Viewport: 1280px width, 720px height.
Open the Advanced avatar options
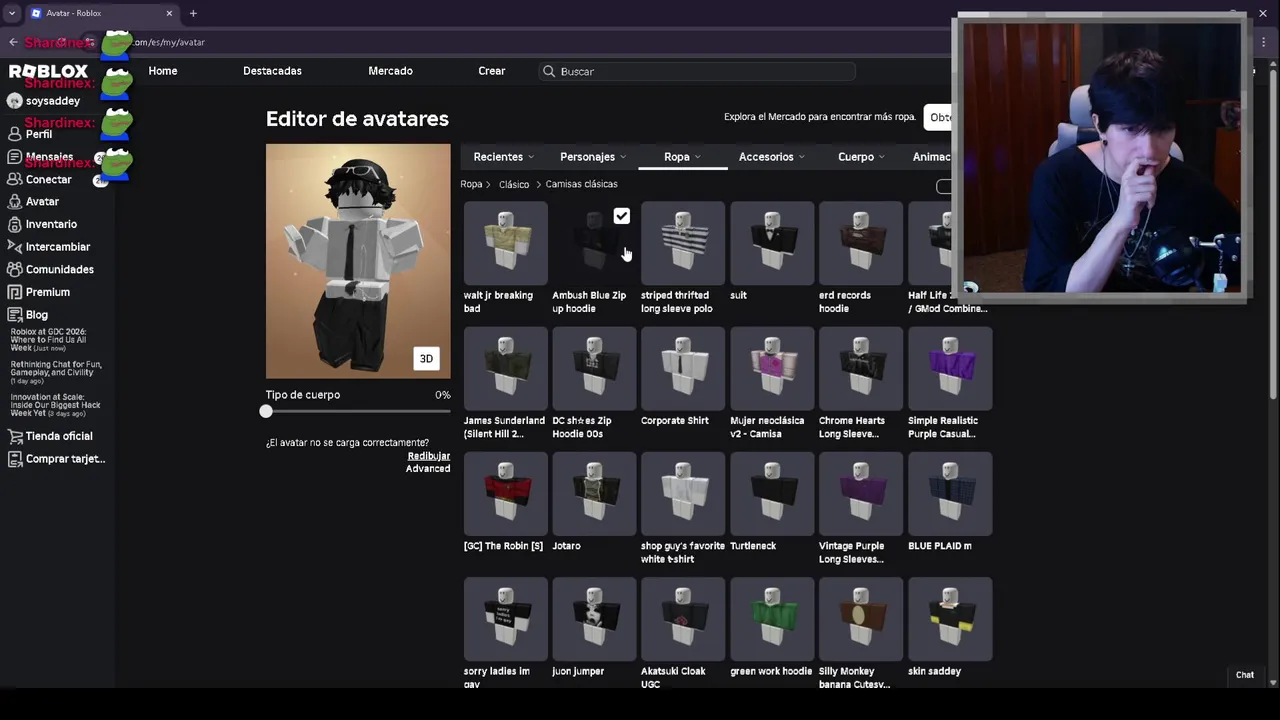coord(428,469)
